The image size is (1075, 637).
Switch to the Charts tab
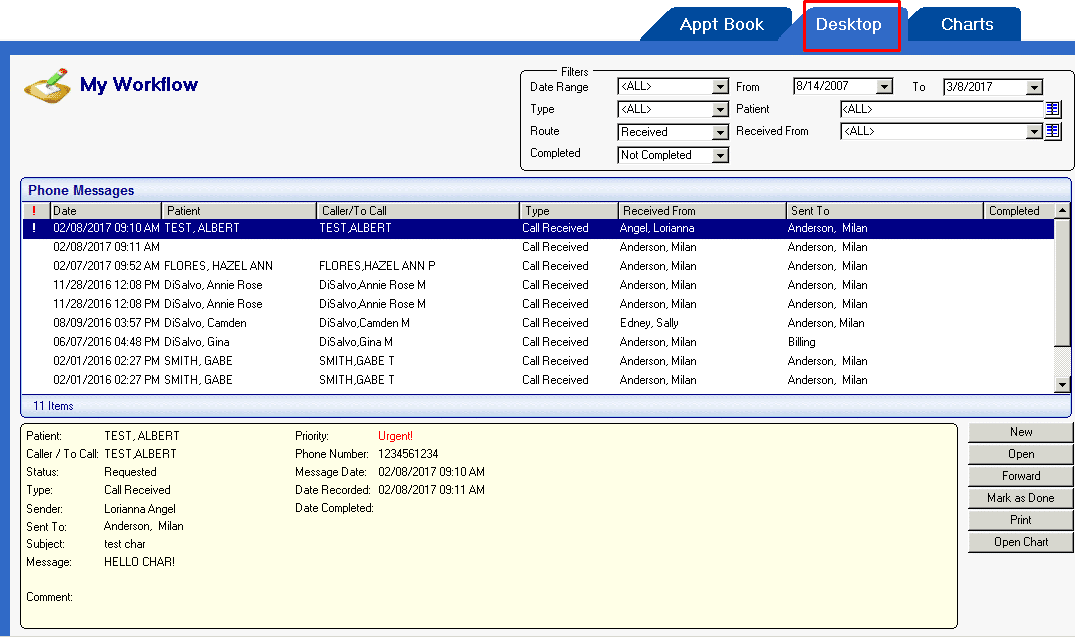(x=963, y=24)
